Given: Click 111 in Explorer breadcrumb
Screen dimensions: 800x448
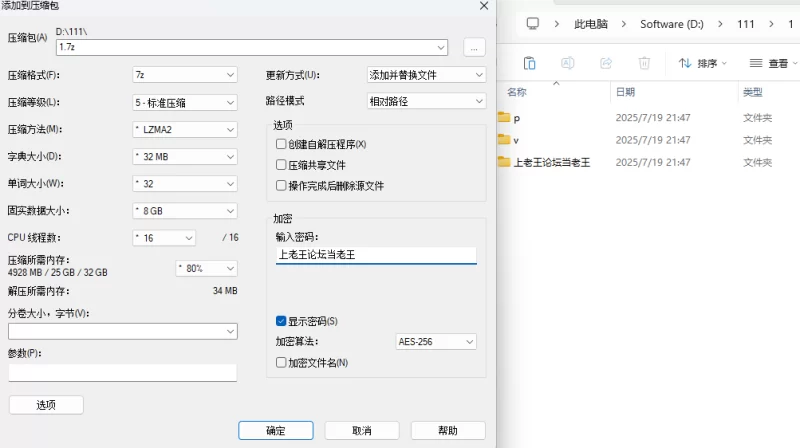Looking at the screenshot, I should (x=745, y=24).
